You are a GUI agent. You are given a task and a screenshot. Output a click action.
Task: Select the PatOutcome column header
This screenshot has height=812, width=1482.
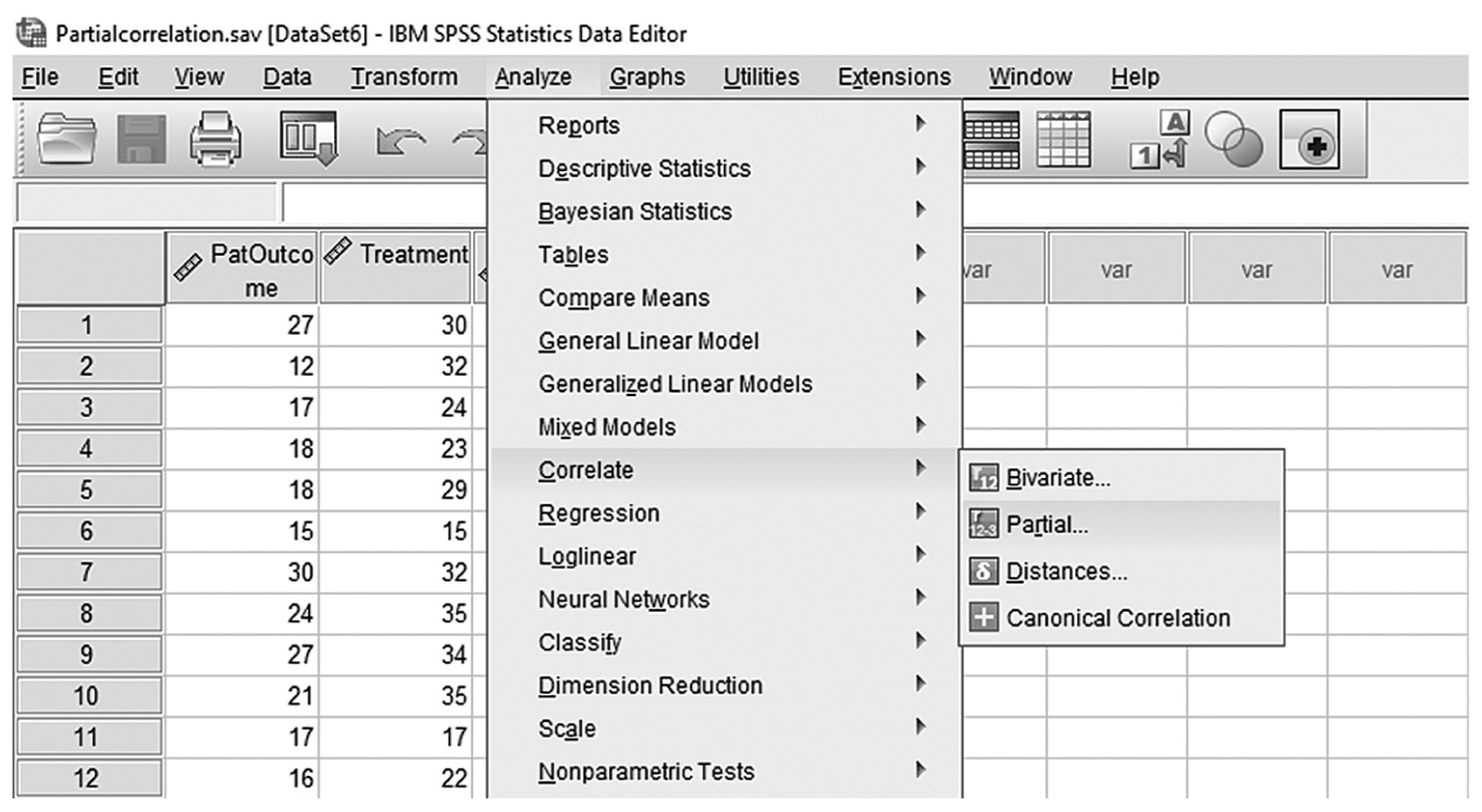click(x=241, y=268)
